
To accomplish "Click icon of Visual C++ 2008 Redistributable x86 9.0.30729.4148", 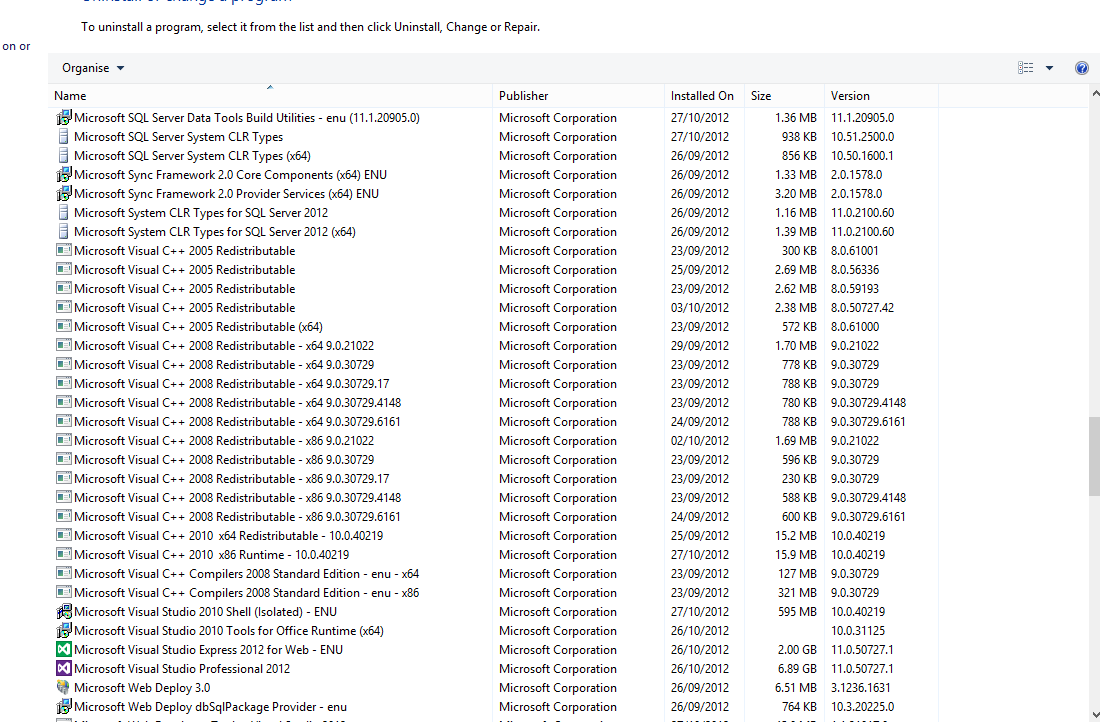I will [64, 497].
